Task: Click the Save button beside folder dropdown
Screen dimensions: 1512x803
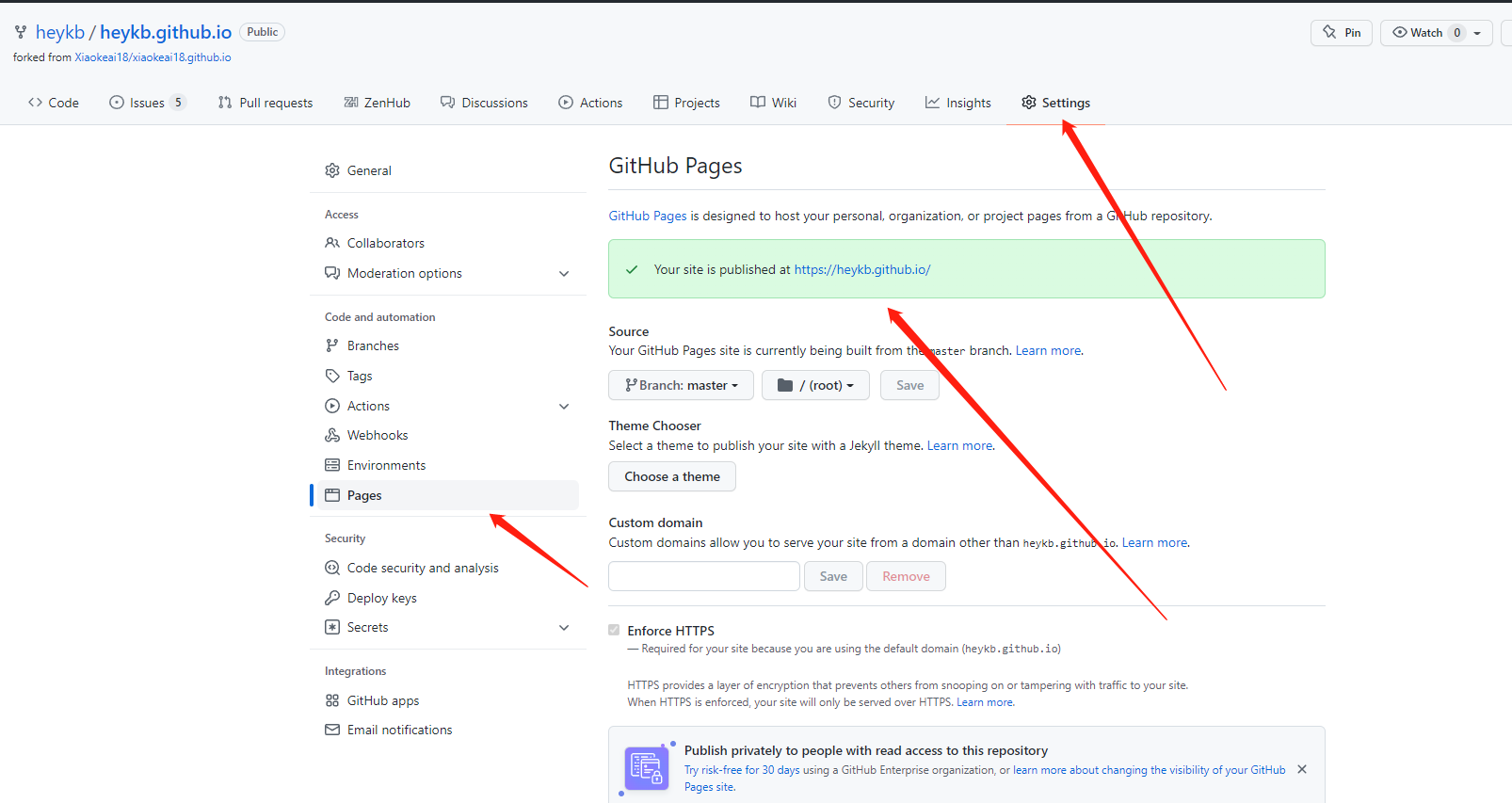Action: 909,385
